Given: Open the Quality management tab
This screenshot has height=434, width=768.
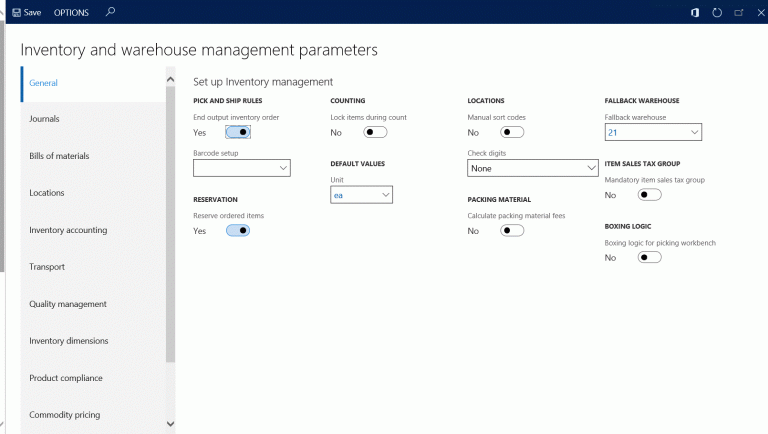Looking at the screenshot, I should point(93,304).
